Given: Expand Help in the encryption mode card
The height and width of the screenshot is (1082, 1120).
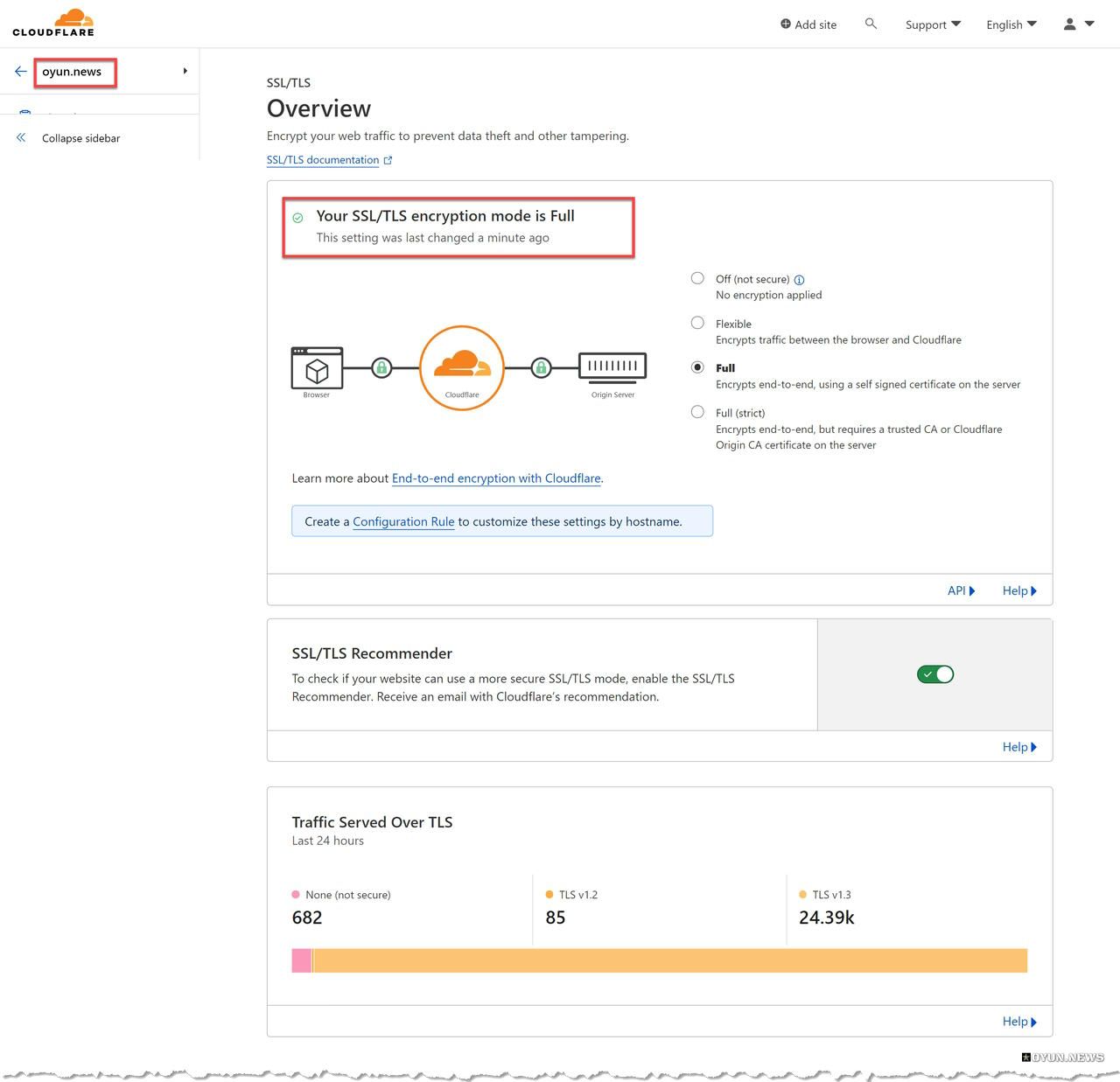Looking at the screenshot, I should point(1019,590).
